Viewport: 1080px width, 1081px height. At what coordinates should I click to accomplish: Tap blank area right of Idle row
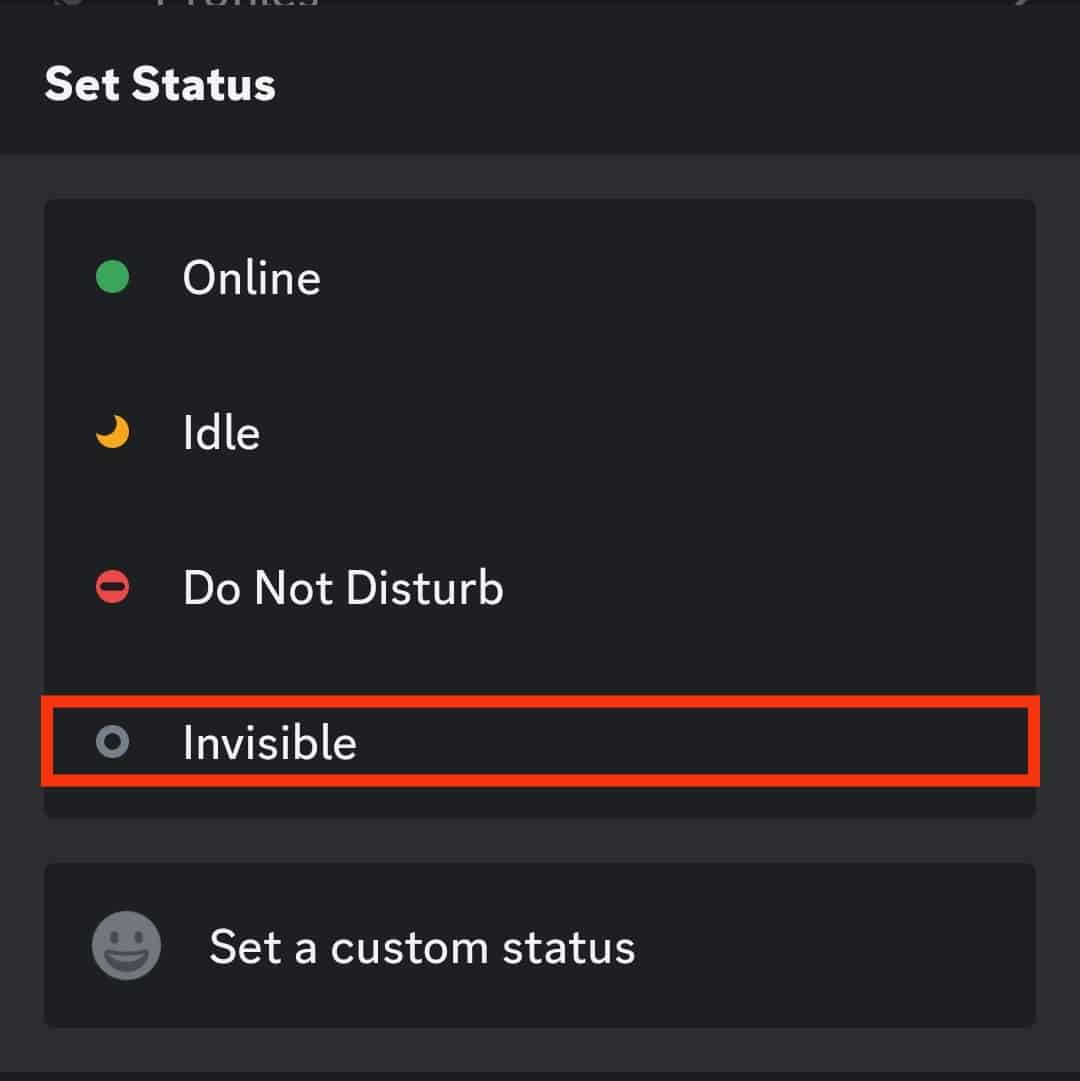click(700, 433)
